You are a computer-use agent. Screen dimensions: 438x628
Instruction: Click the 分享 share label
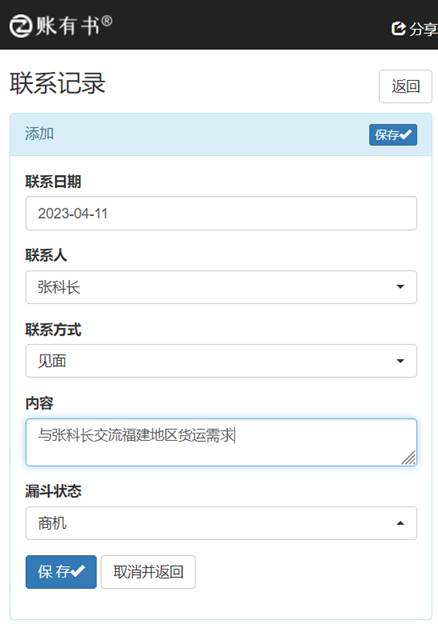pyautogui.click(x=424, y=29)
